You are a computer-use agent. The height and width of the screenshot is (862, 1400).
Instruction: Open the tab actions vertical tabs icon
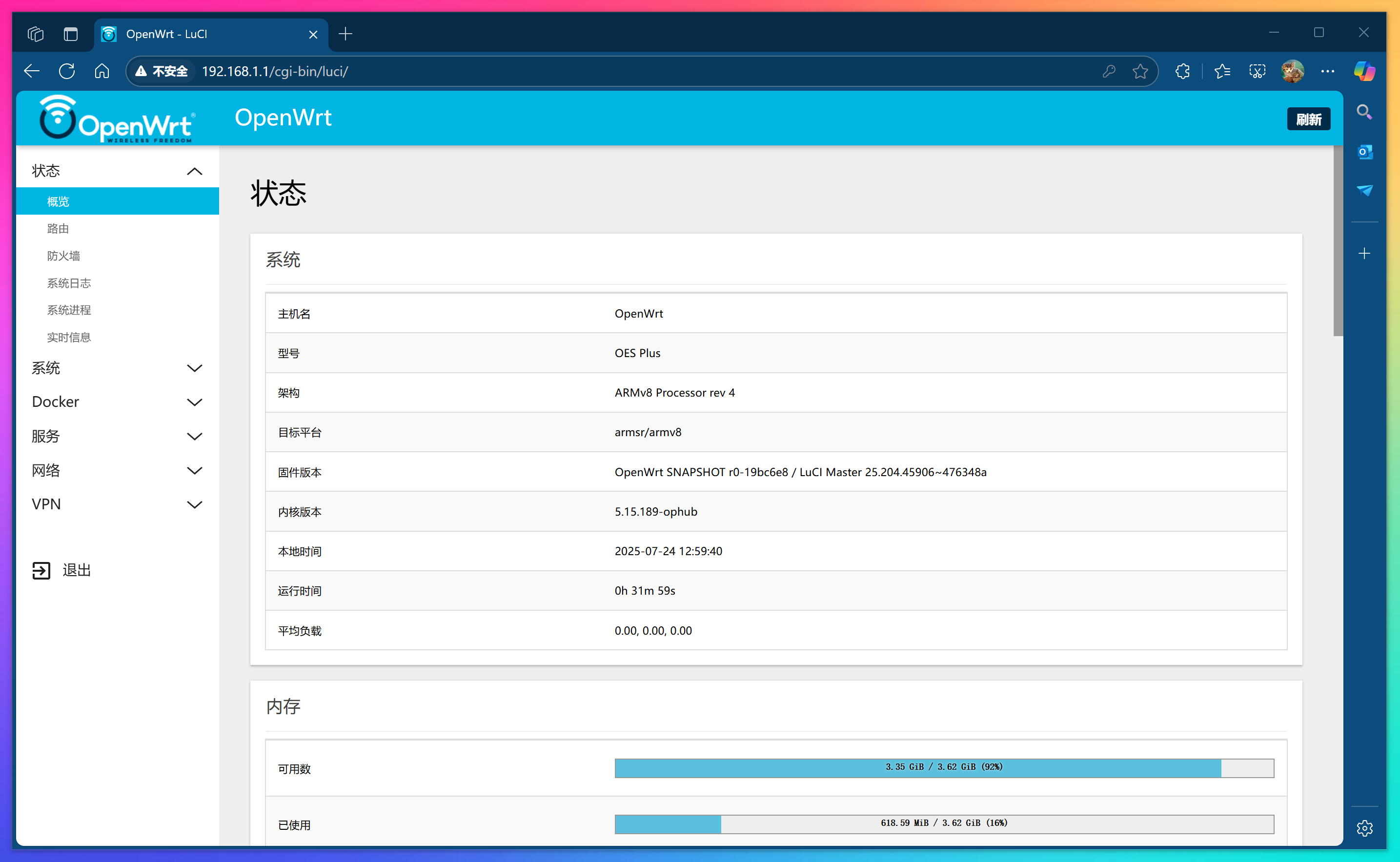tap(71, 34)
